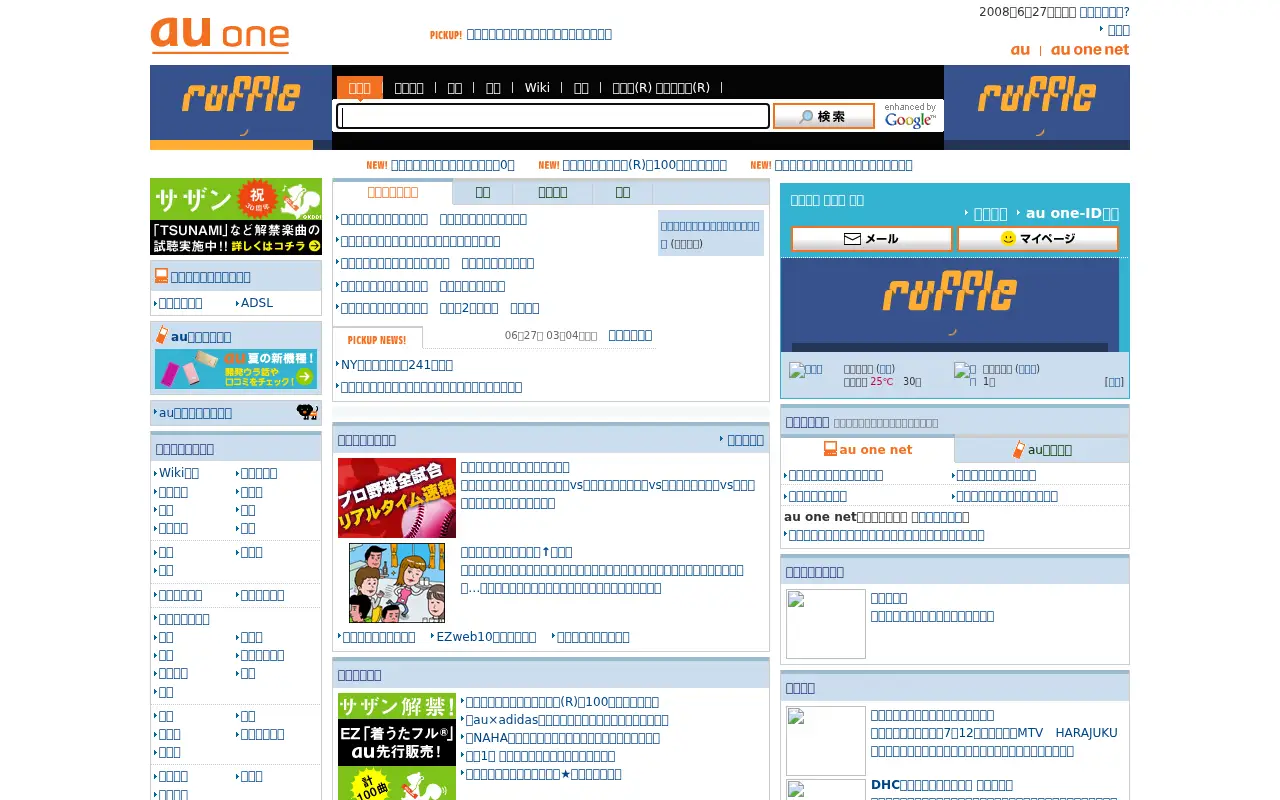The image size is (1280, 800).
Task: Open the ADSL link in sidebar
Action: pyautogui.click(x=257, y=303)
